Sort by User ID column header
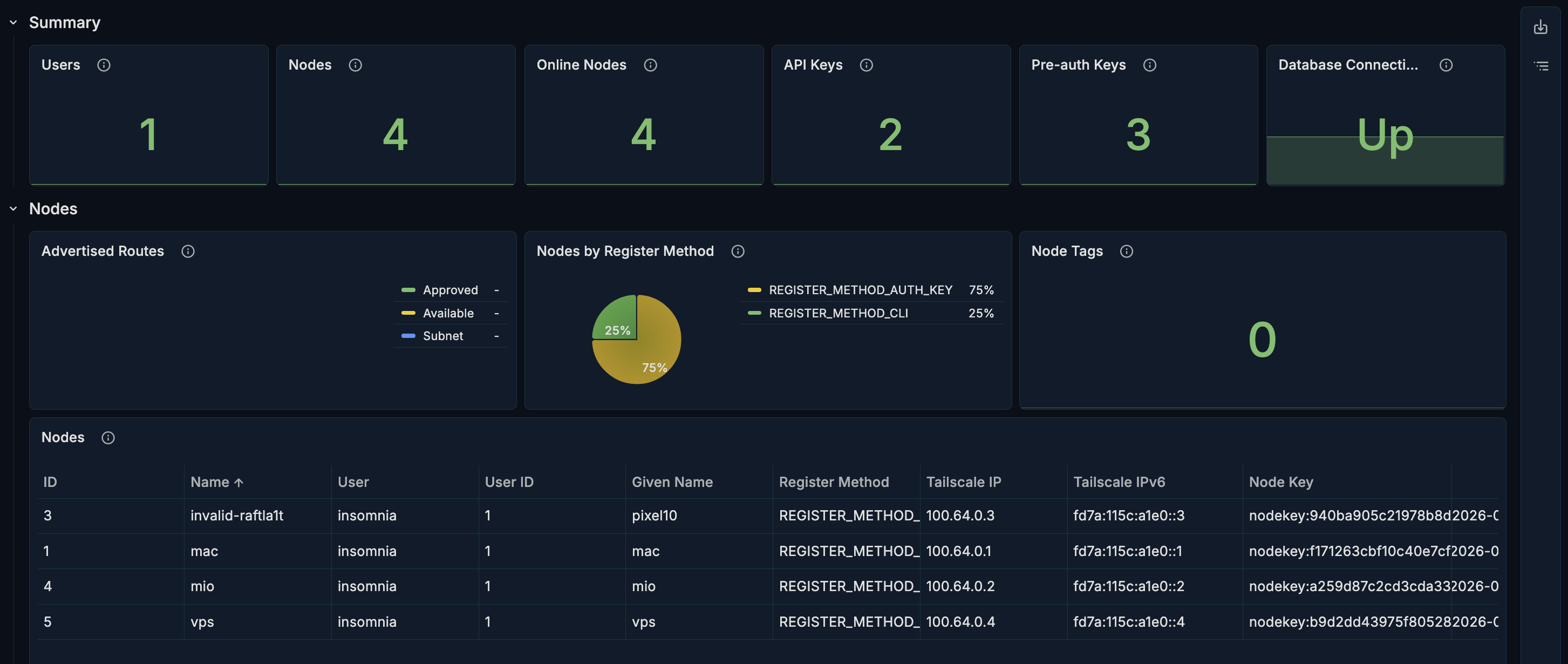Image resolution: width=1568 pixels, height=664 pixels. click(x=509, y=483)
